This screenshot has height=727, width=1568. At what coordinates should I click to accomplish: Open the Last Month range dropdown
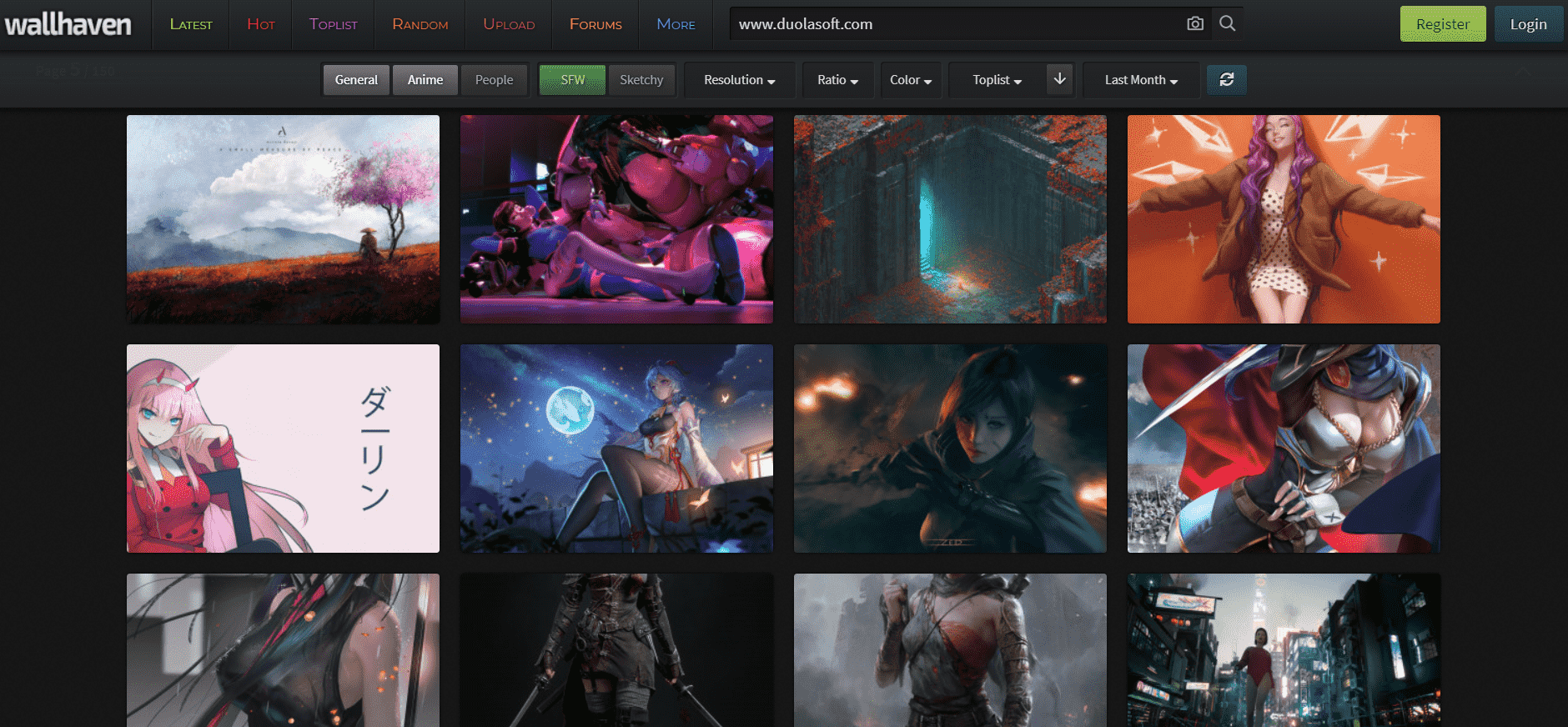[1141, 80]
